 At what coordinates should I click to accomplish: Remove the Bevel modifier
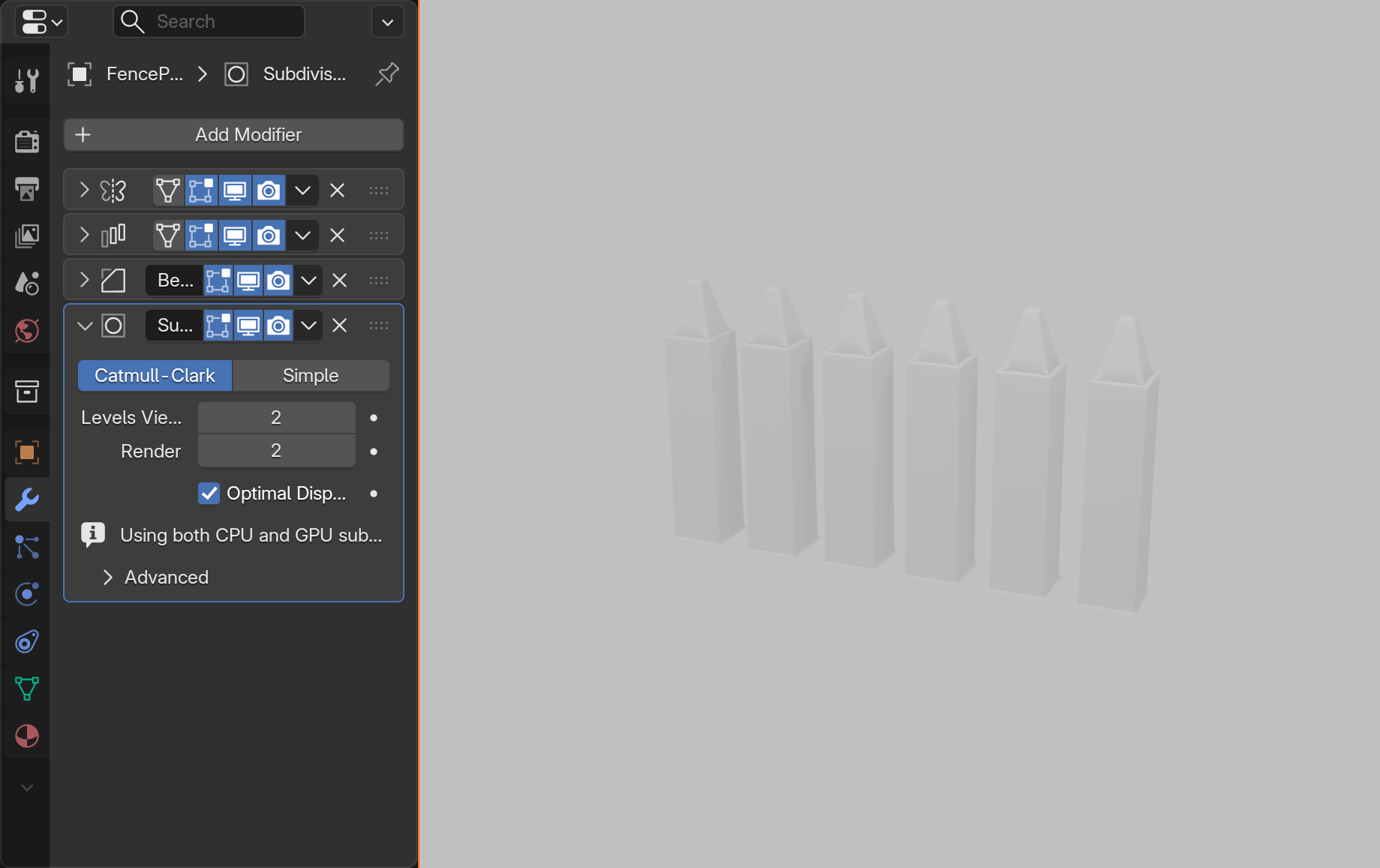click(340, 280)
